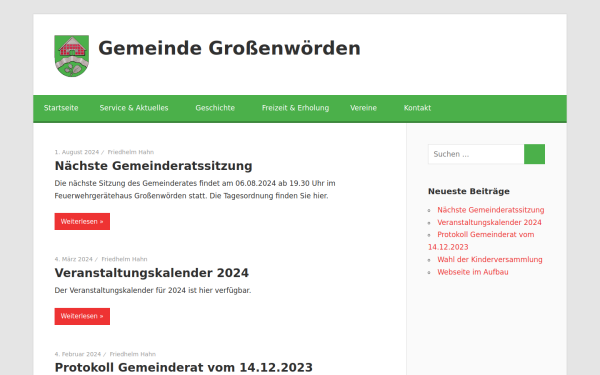Screen dimensions: 600x375
Task: Click Weiterlesen under Nächste Gemeinderatssitzung
Action: [x=82, y=222]
